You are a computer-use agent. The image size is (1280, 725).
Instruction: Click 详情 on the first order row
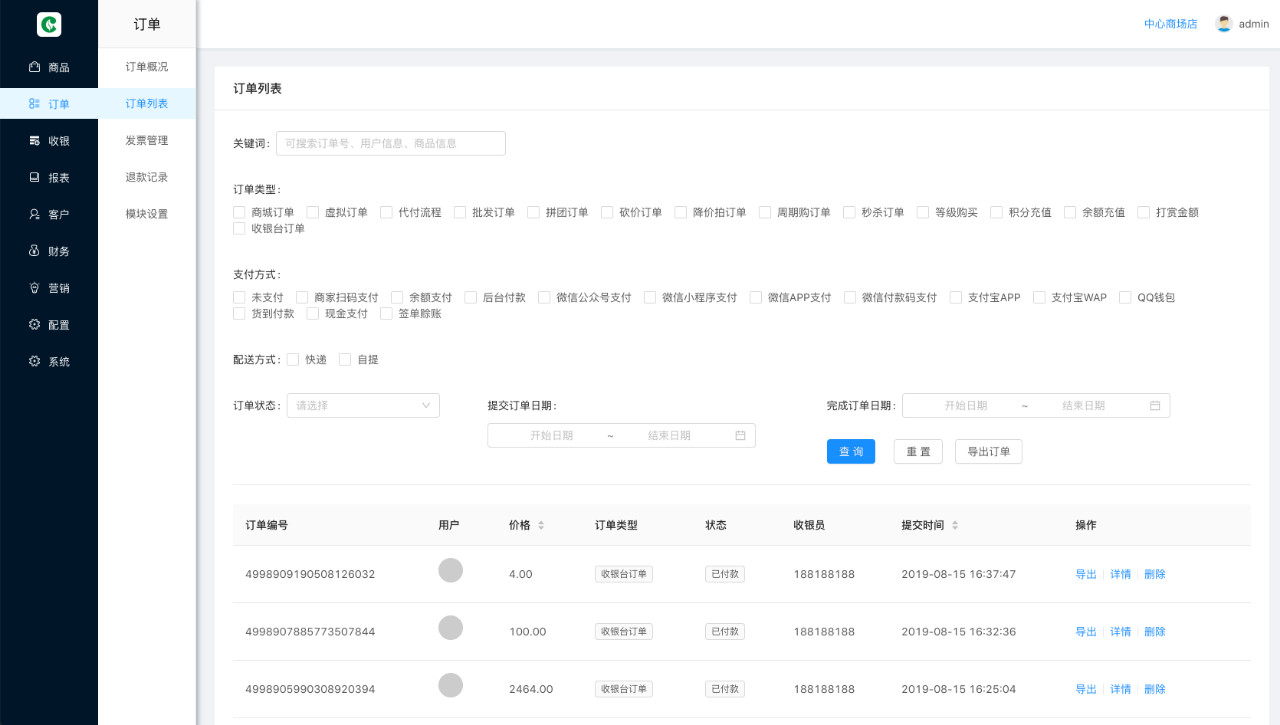[x=1120, y=574]
